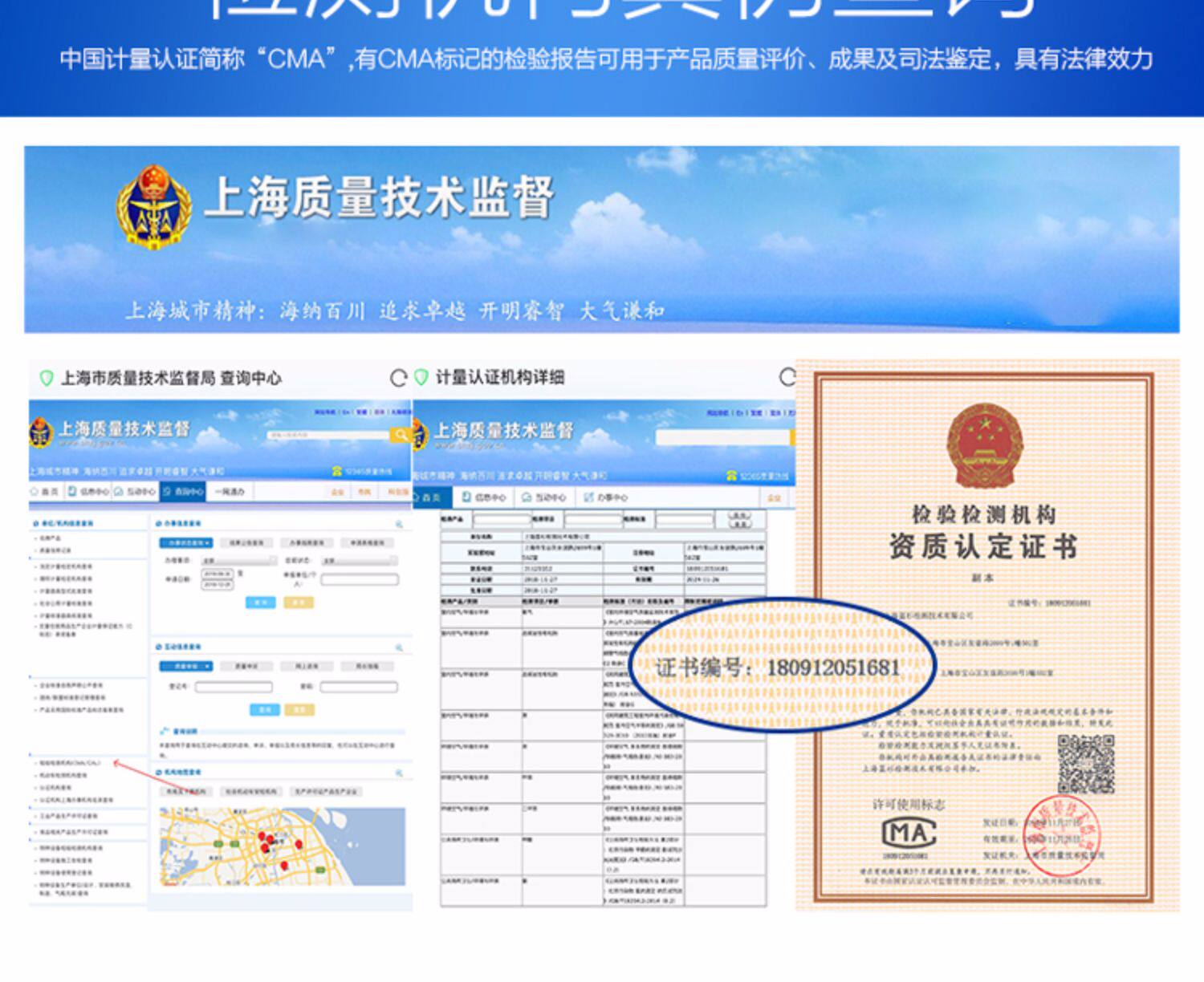The width and height of the screenshot is (1204, 982).
Task: Reload the 查询中心 page with the refresh icon
Action: pyautogui.click(x=398, y=378)
